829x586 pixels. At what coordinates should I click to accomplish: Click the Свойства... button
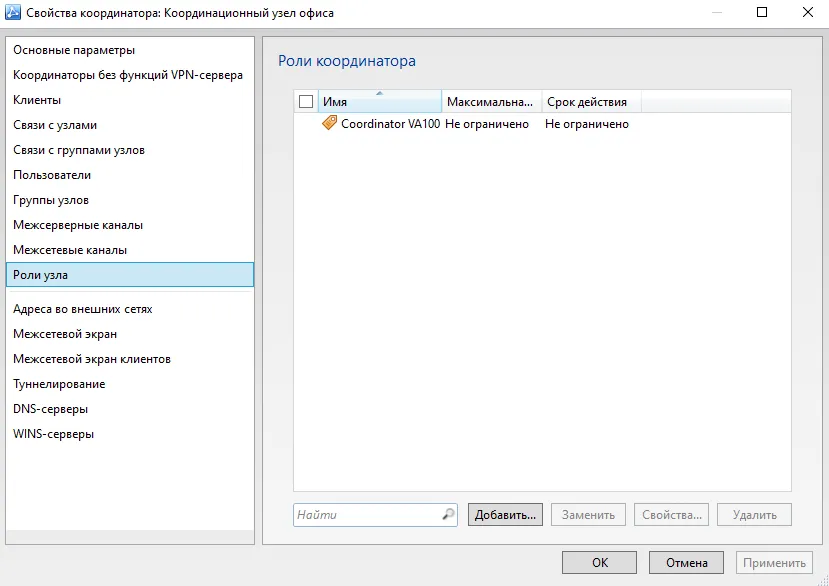pyautogui.click(x=671, y=515)
